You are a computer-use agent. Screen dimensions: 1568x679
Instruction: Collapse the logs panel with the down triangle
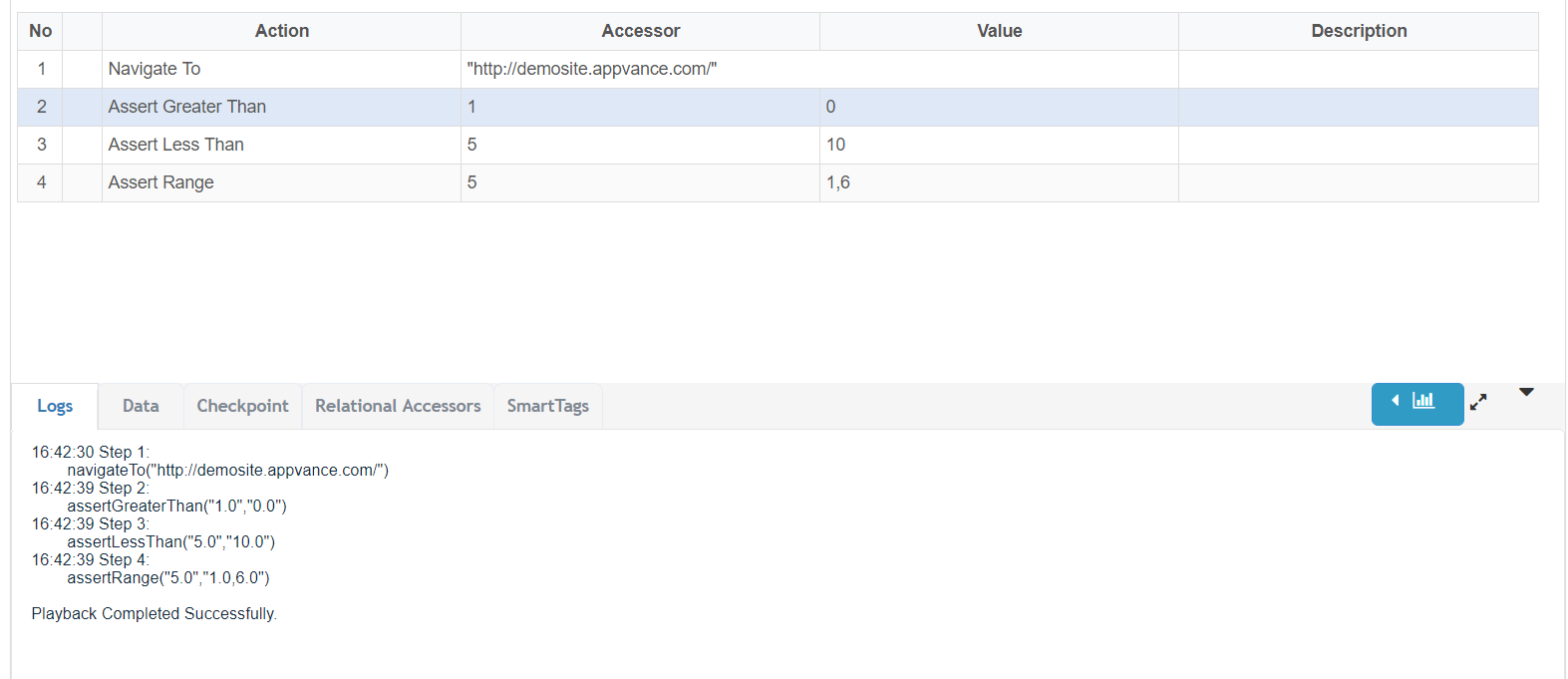pos(1526,393)
